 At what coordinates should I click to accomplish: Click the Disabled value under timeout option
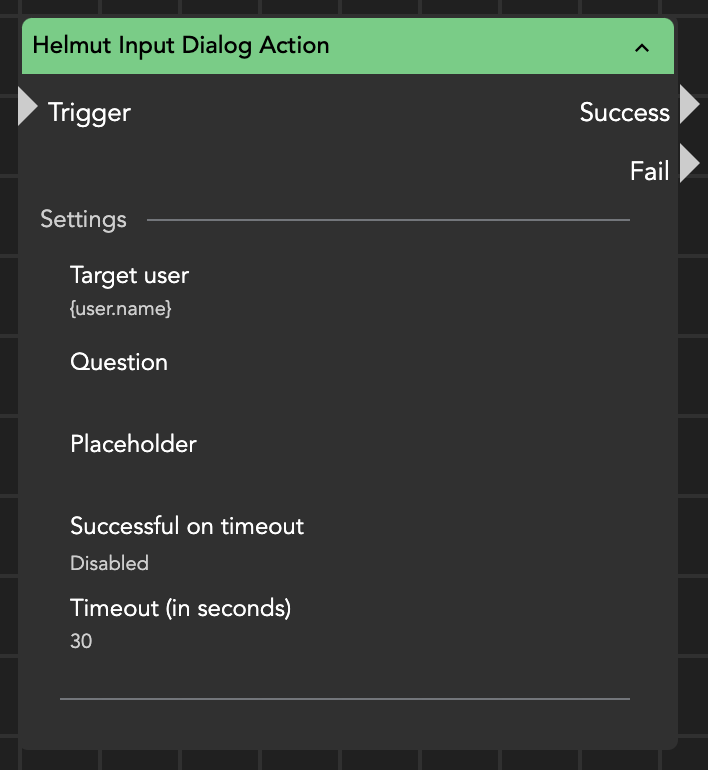(x=109, y=563)
